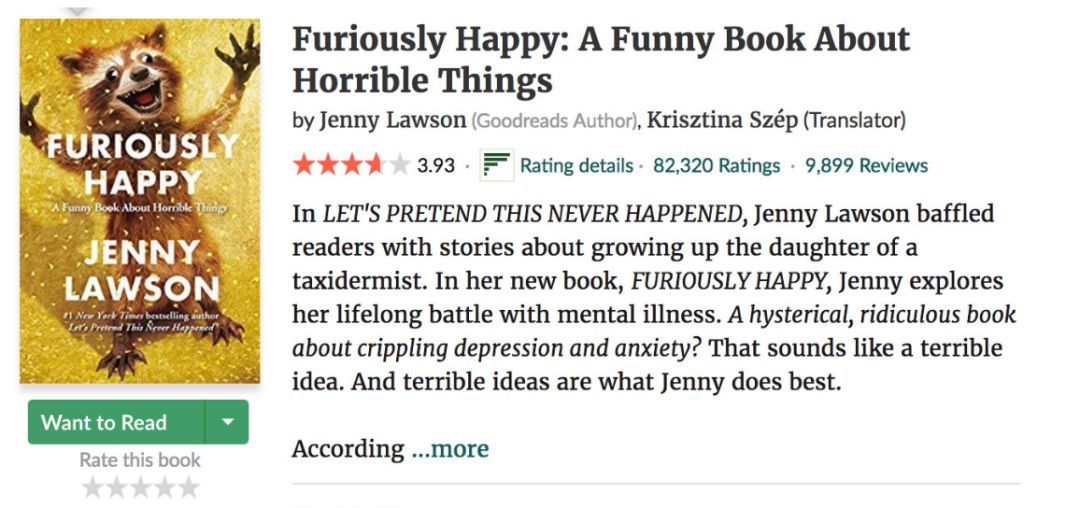Visit author Jenny Lawson's page
The image size is (1080, 508).
(392, 121)
